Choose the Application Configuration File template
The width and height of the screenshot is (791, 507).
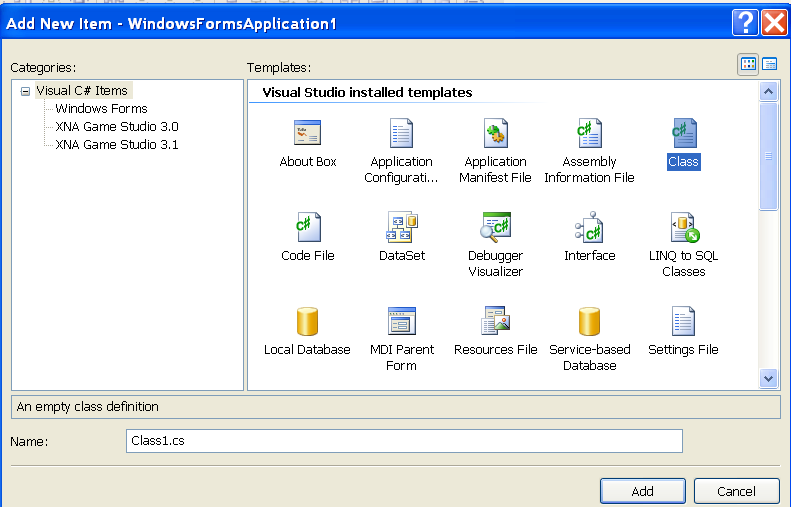tap(401, 133)
